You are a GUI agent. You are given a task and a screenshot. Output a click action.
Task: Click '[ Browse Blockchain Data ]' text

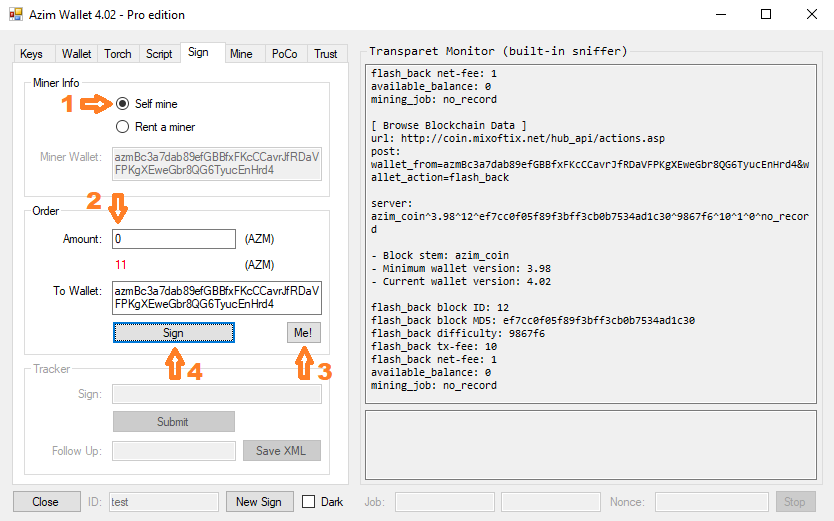coord(449,125)
